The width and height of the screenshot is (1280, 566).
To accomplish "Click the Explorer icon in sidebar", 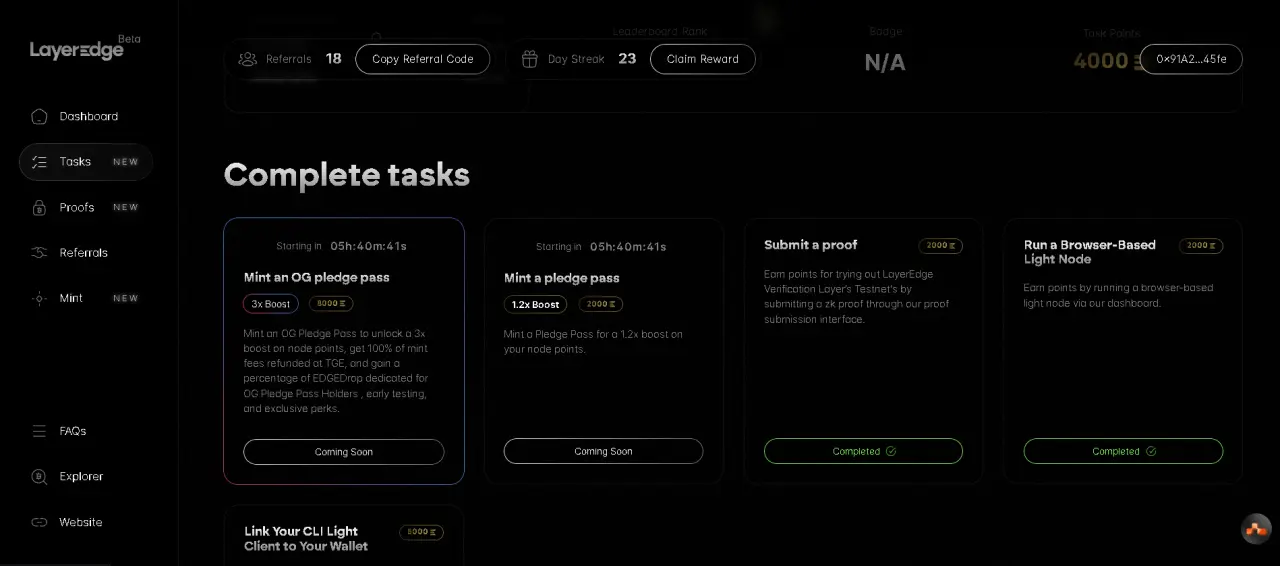I will [39, 477].
